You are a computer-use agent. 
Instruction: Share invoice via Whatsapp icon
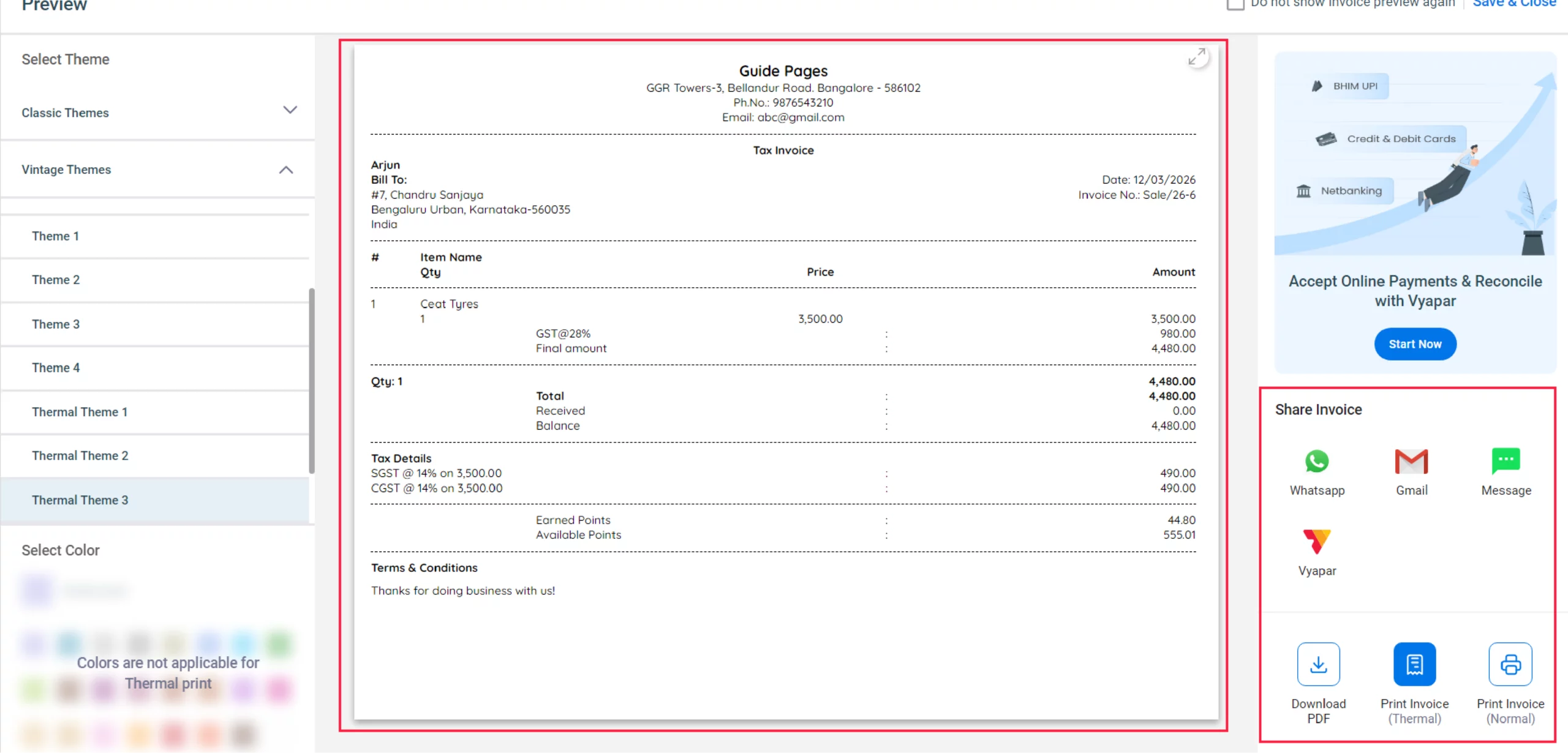[x=1316, y=462]
